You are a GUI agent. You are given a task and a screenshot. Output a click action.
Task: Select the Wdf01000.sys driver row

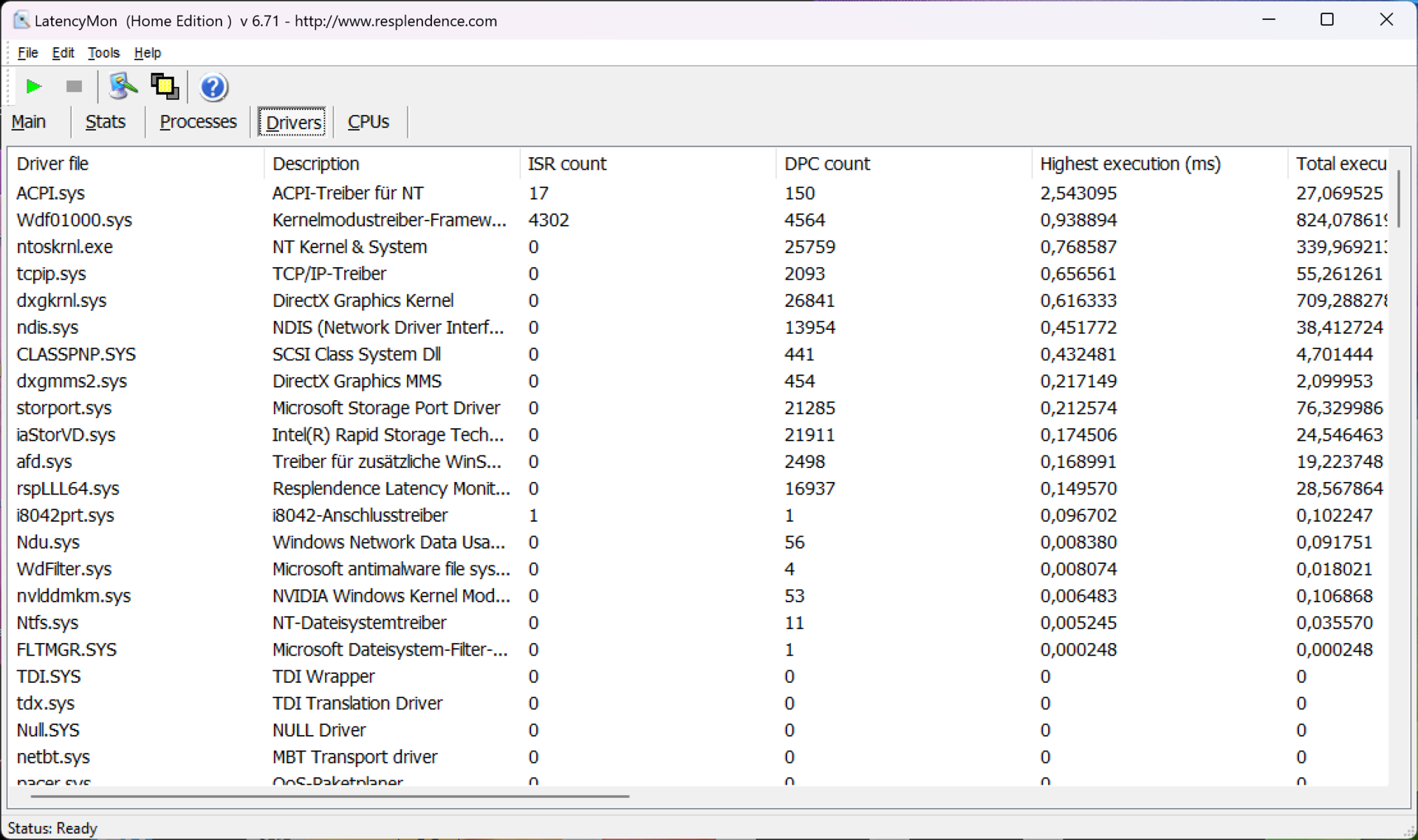74,220
